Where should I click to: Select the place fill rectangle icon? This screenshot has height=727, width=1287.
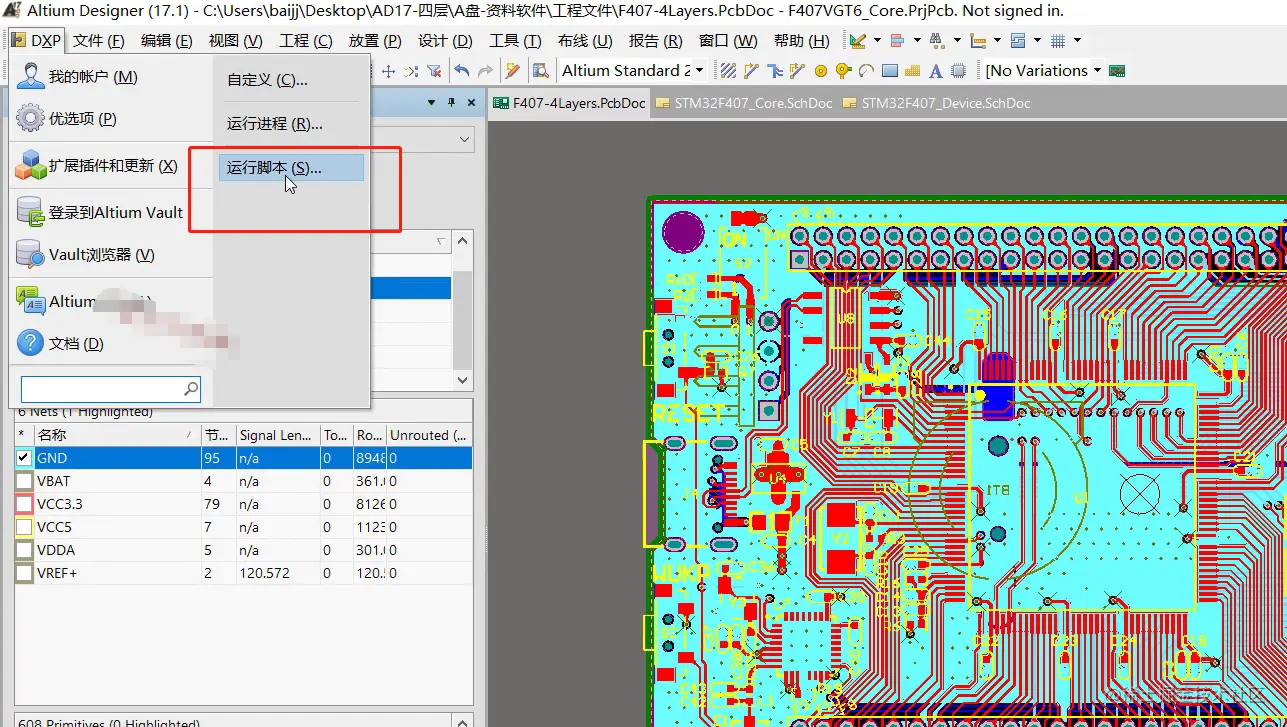[889, 71]
